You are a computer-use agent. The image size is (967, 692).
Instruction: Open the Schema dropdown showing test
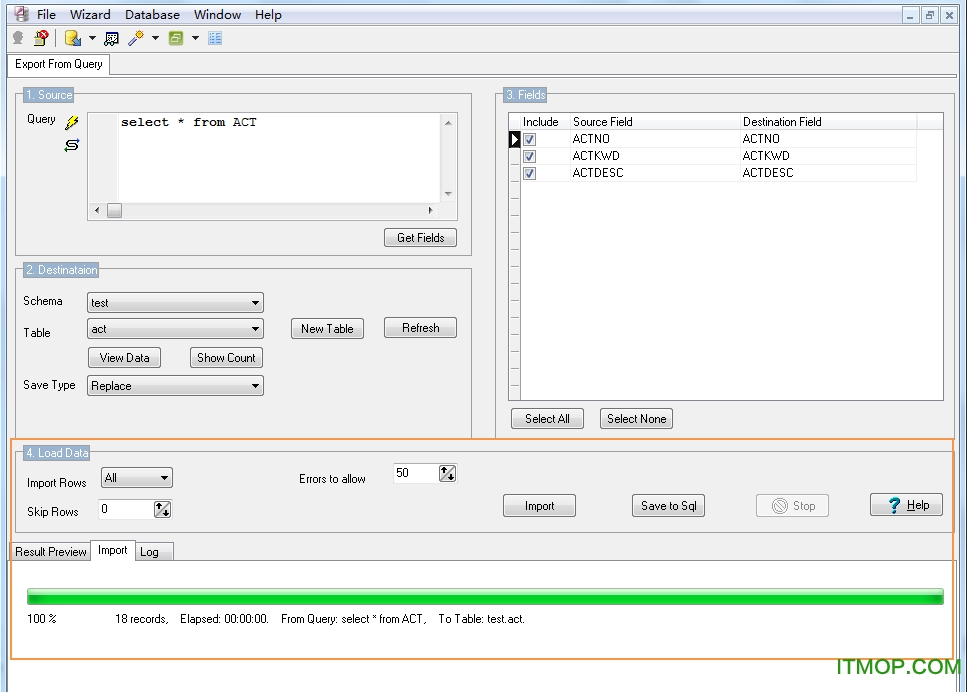click(x=256, y=302)
